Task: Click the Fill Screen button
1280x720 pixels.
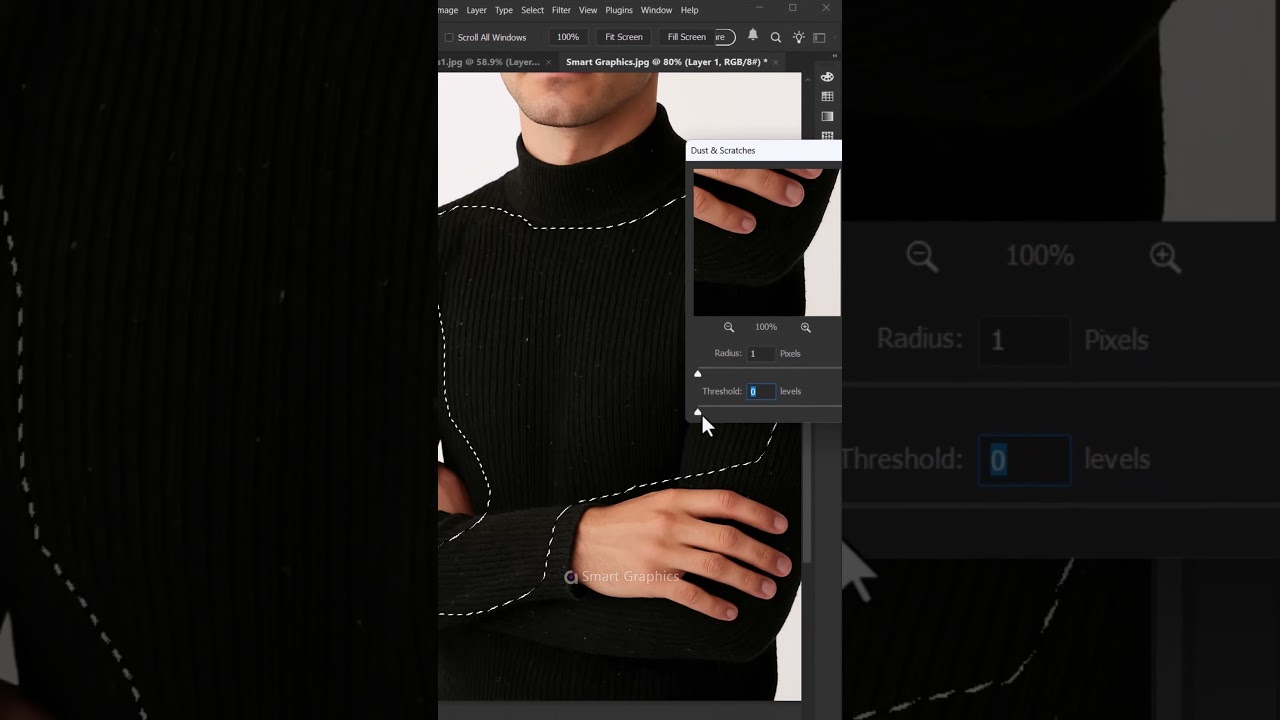Action: (x=686, y=37)
